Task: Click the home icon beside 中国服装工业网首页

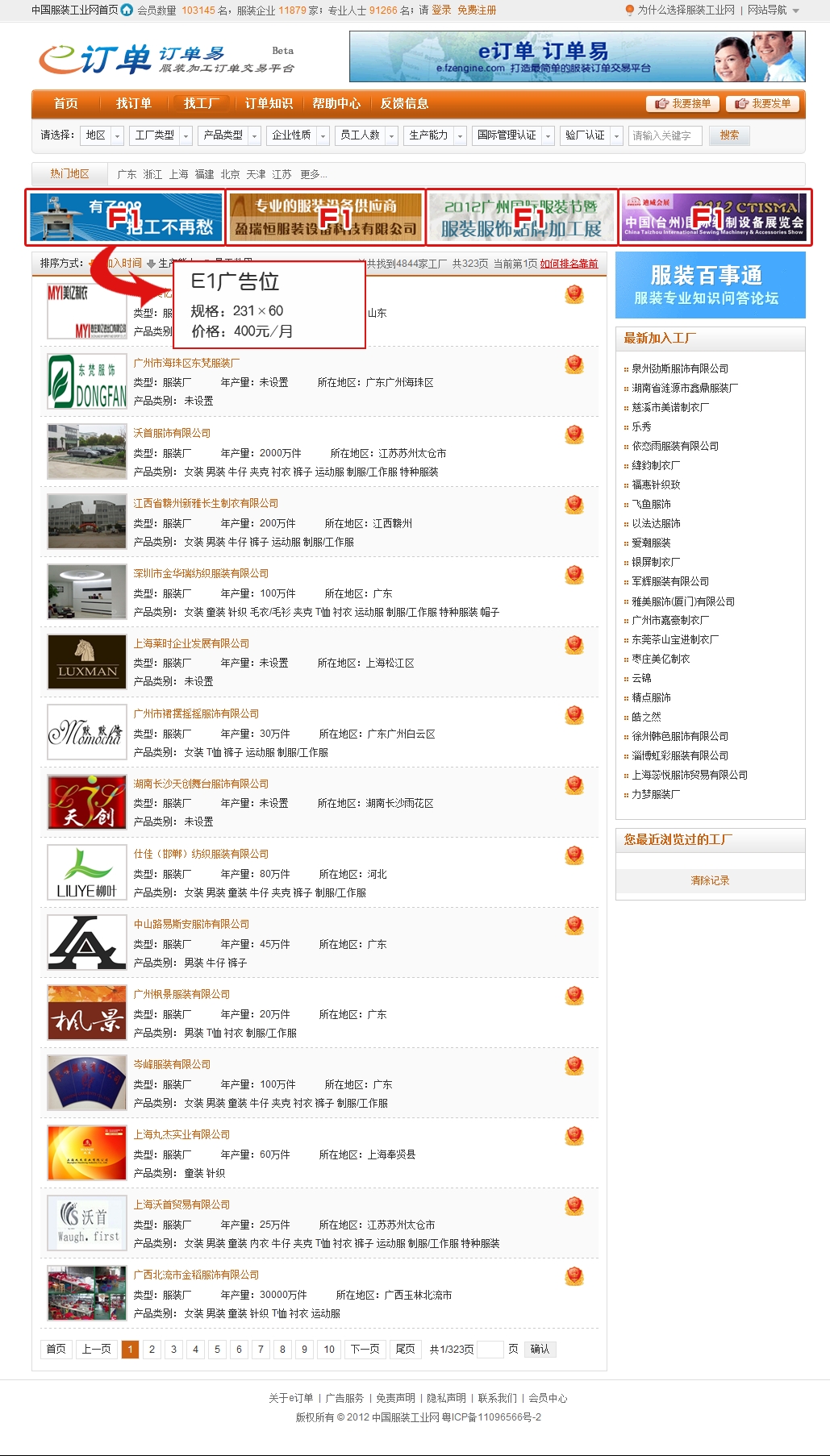Action: (x=127, y=10)
